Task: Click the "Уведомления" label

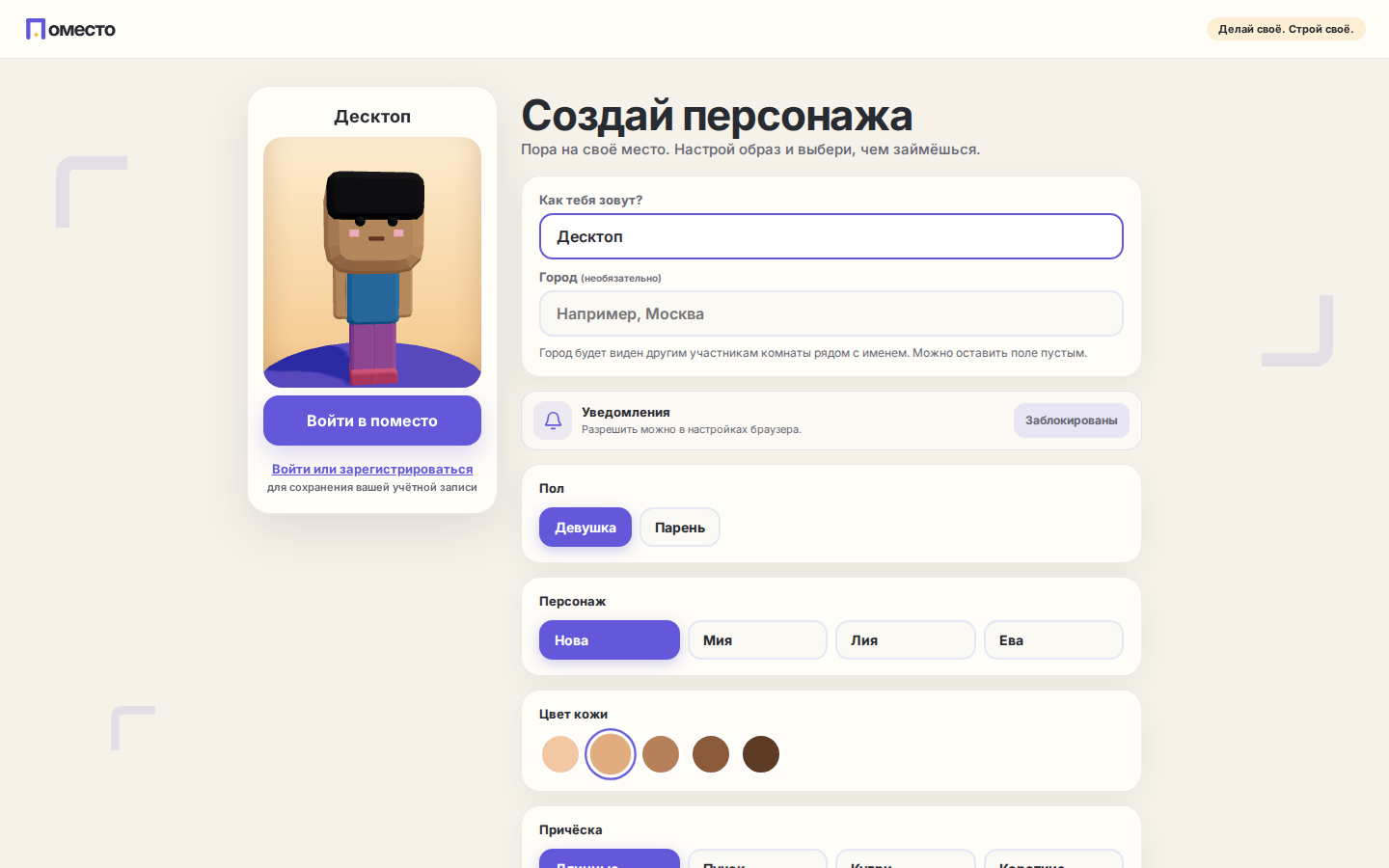Action: click(x=626, y=412)
